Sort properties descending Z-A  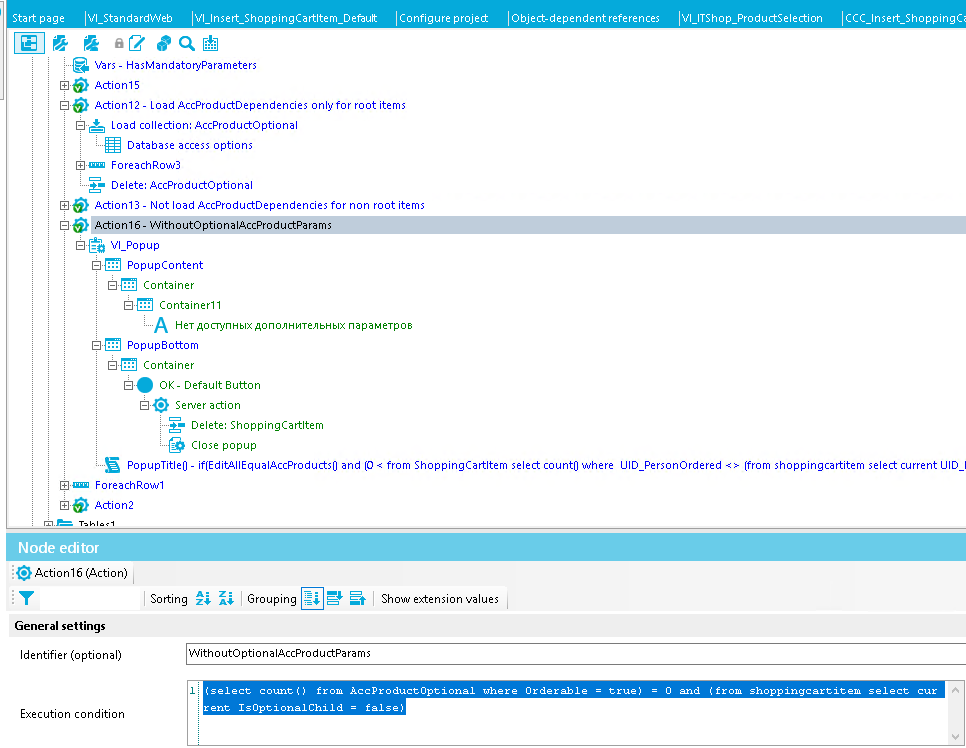226,598
